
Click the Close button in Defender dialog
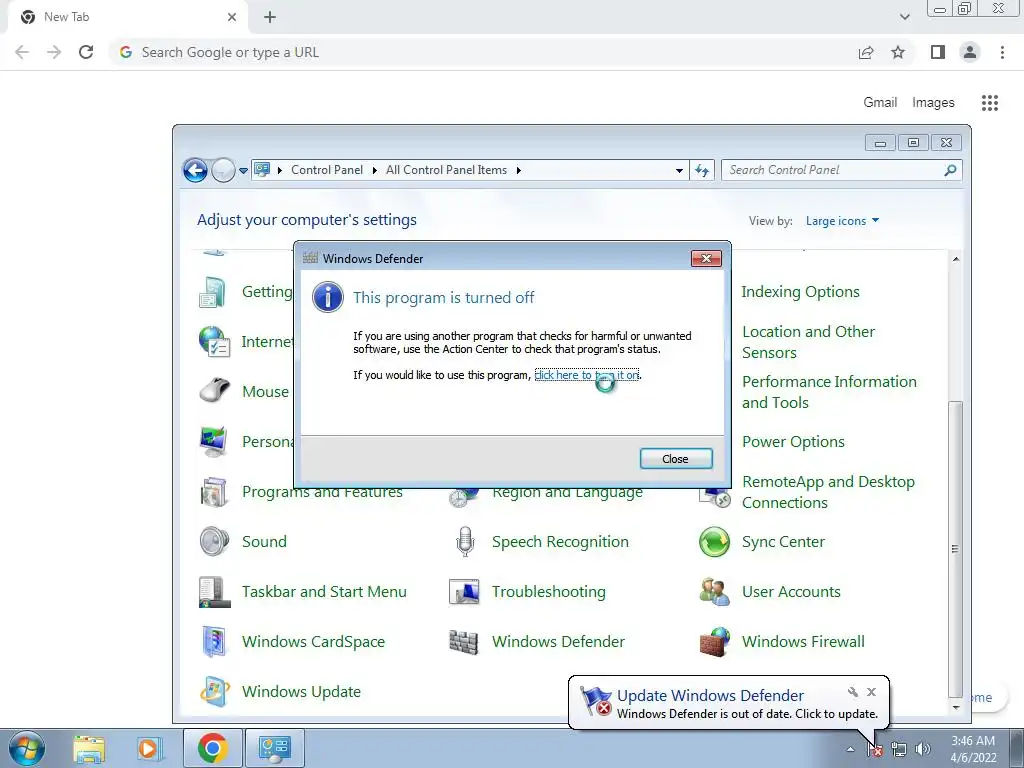(x=676, y=458)
